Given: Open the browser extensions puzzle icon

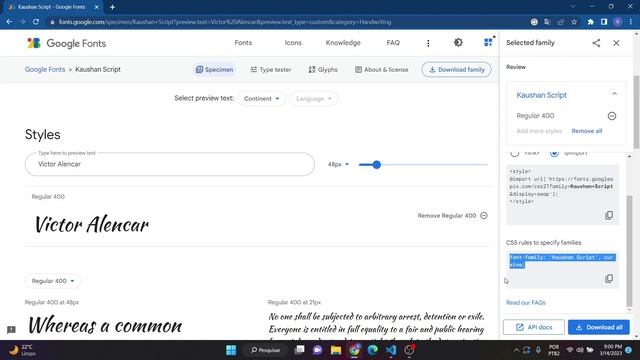Looking at the screenshot, I should point(590,22).
